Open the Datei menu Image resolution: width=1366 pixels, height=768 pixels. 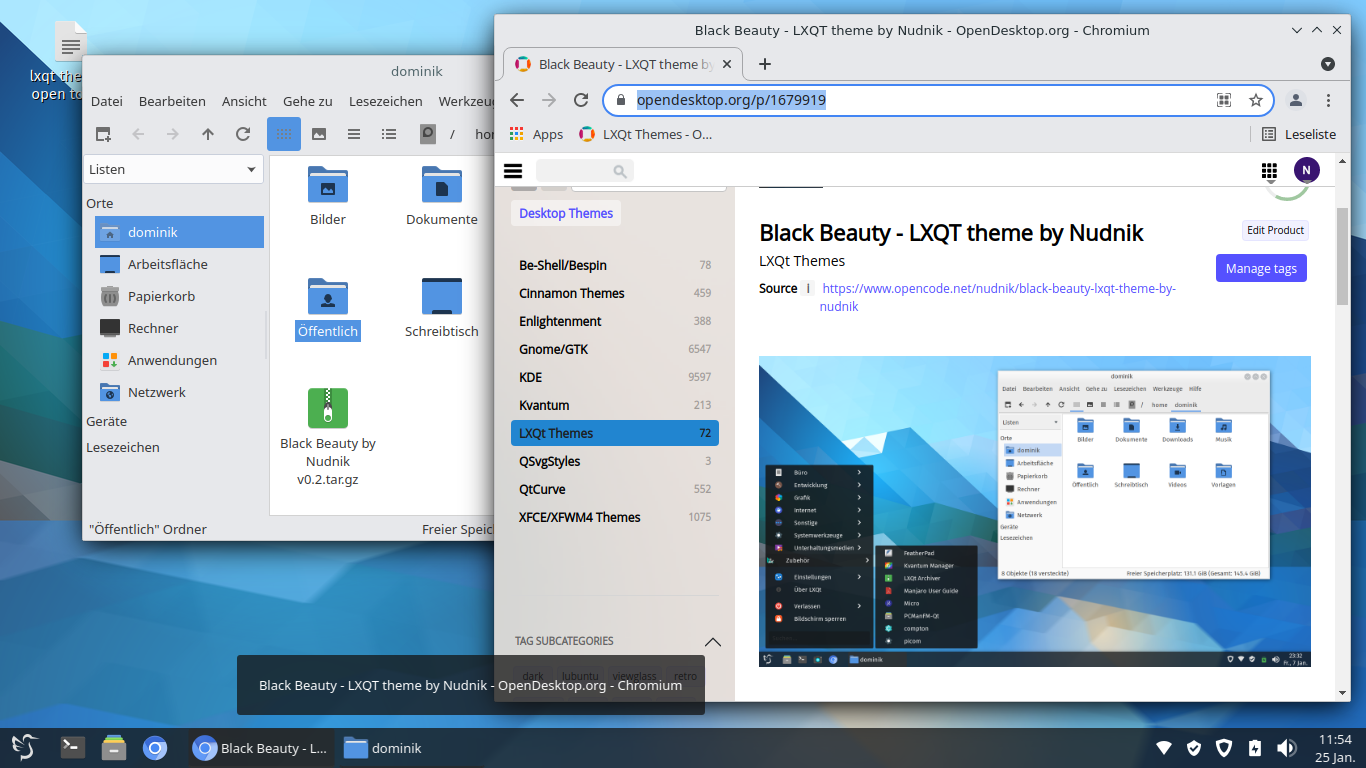click(107, 101)
